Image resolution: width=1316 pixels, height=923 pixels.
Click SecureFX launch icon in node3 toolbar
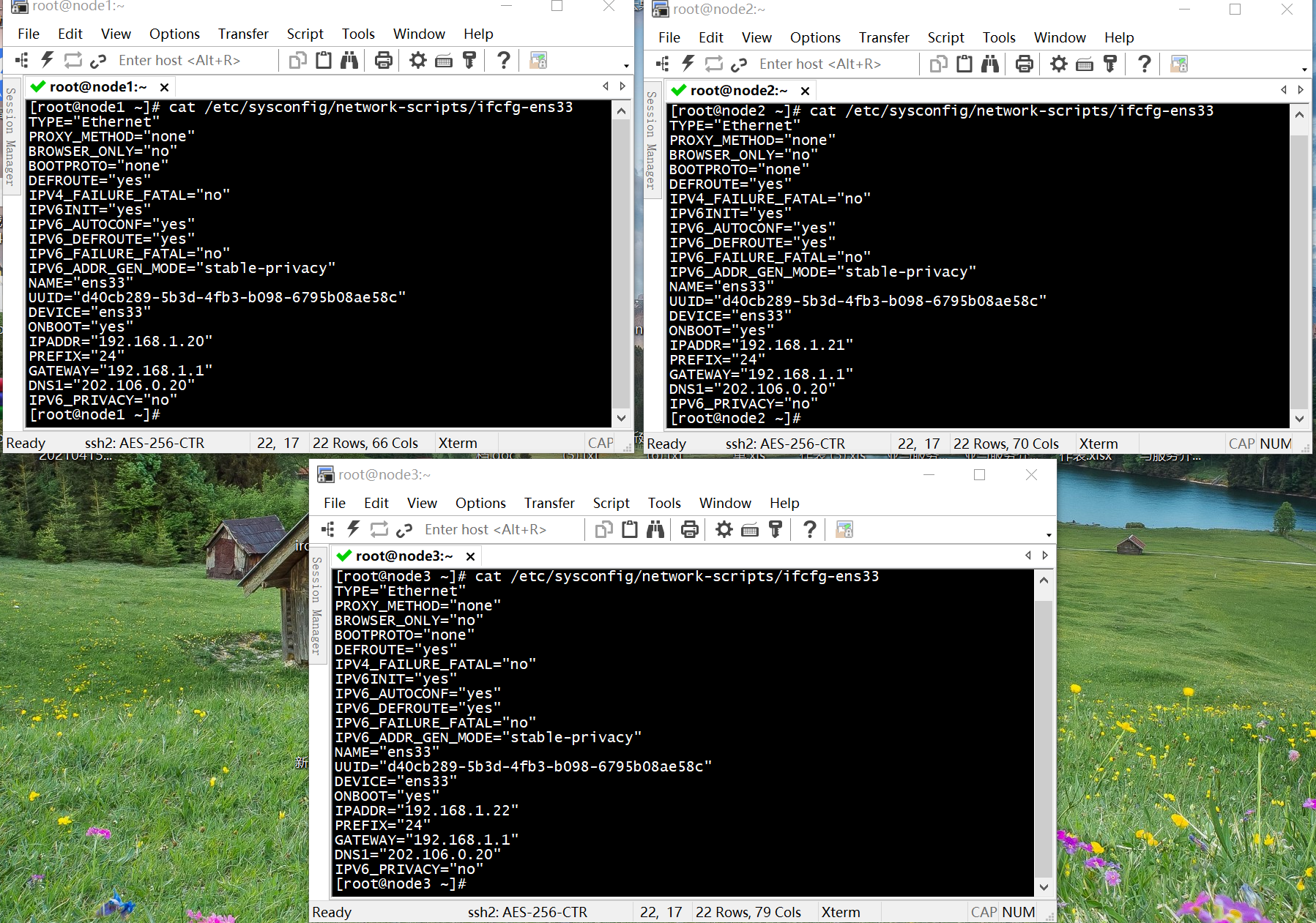tap(844, 529)
